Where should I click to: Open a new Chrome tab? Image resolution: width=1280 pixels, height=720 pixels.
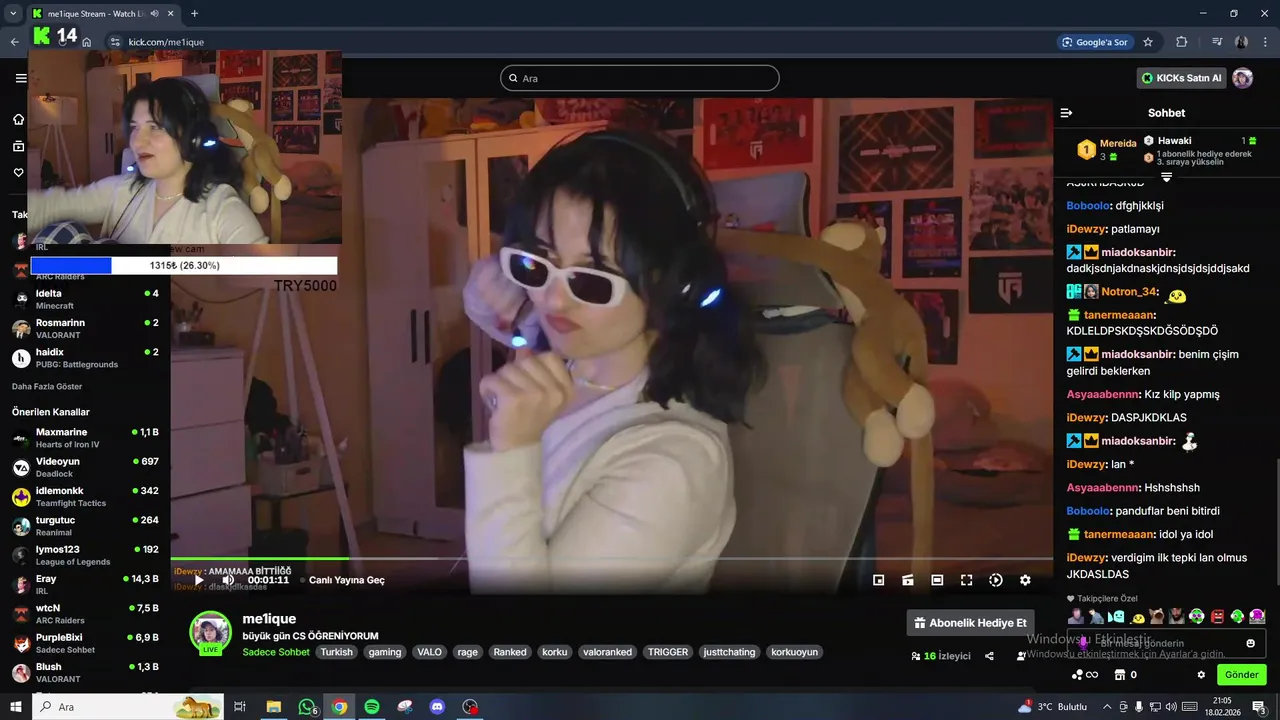(194, 14)
